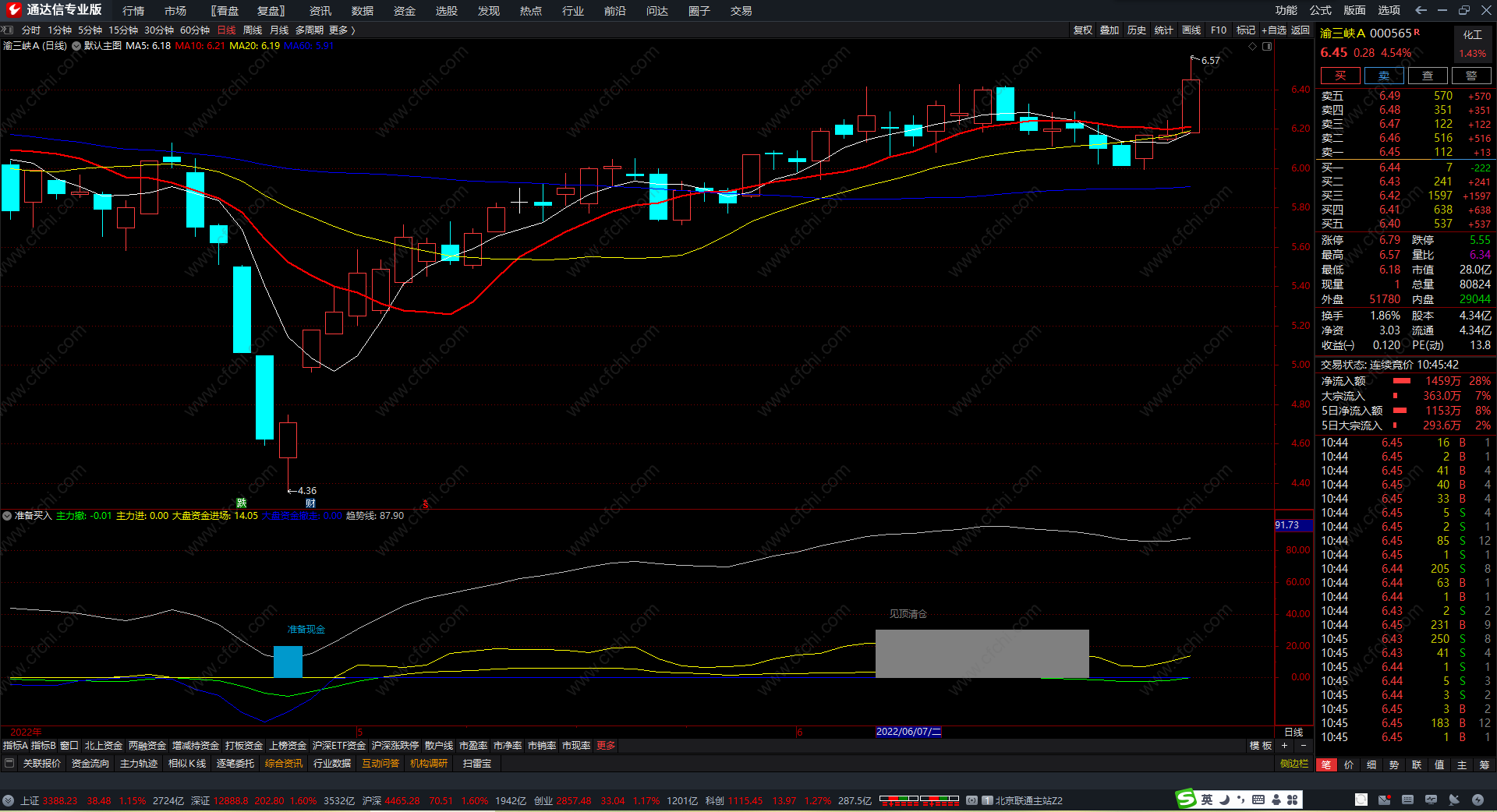Click the market breadth red-green indicator
1497x812 pixels.
click(919, 800)
